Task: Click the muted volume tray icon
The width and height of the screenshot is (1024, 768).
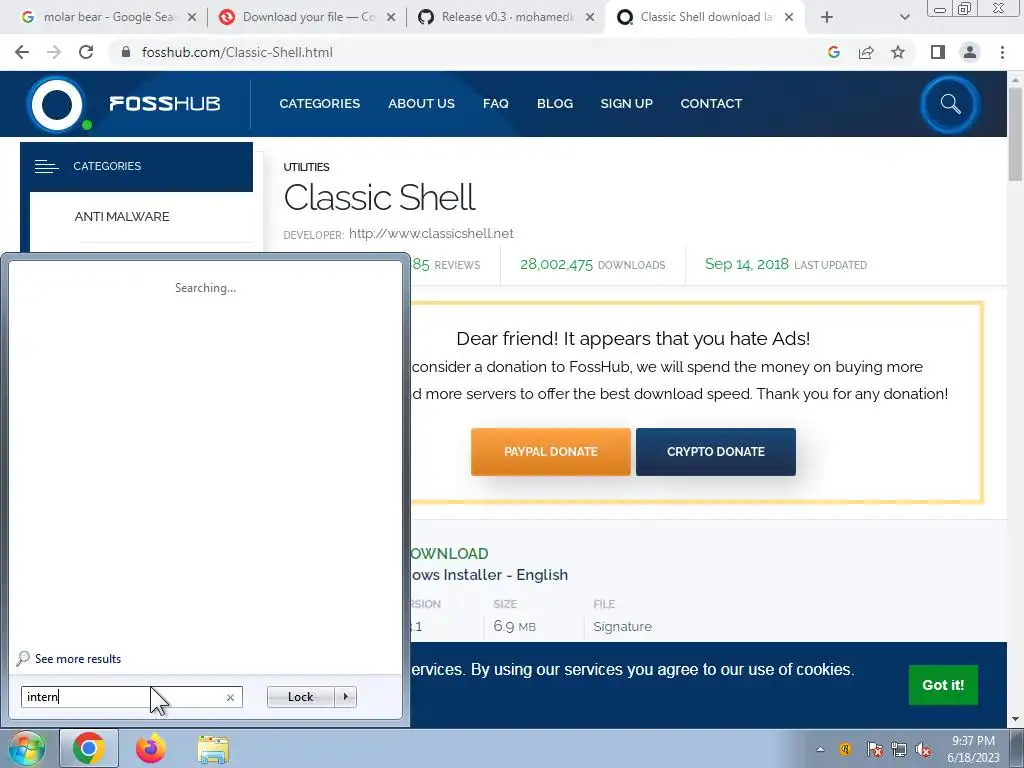Action: [923, 750]
